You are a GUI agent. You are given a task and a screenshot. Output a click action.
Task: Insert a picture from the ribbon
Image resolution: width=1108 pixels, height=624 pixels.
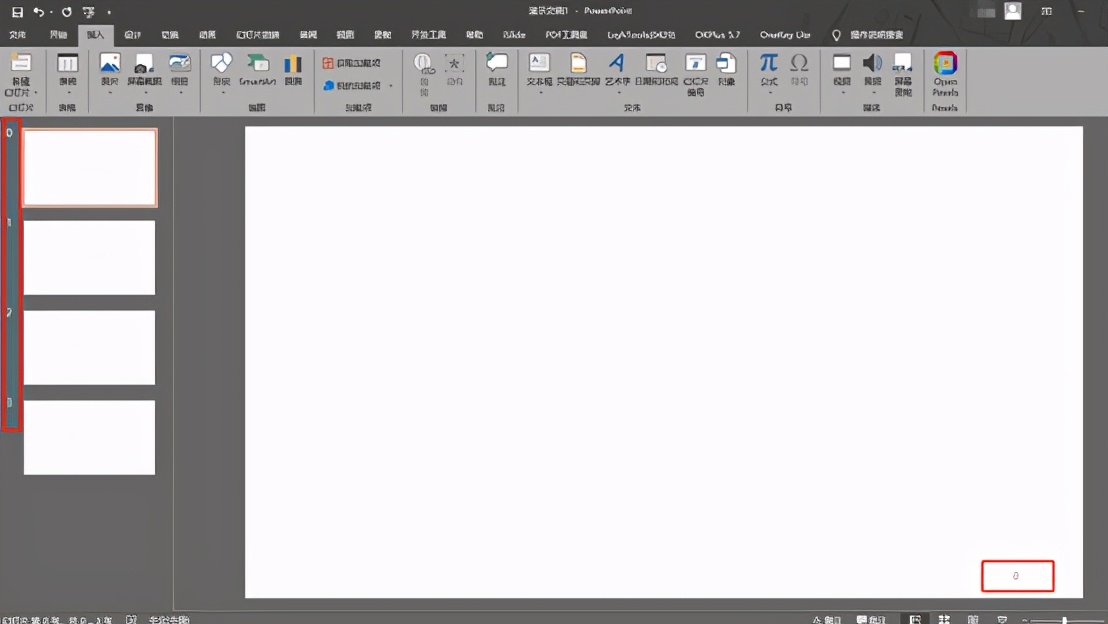click(110, 71)
